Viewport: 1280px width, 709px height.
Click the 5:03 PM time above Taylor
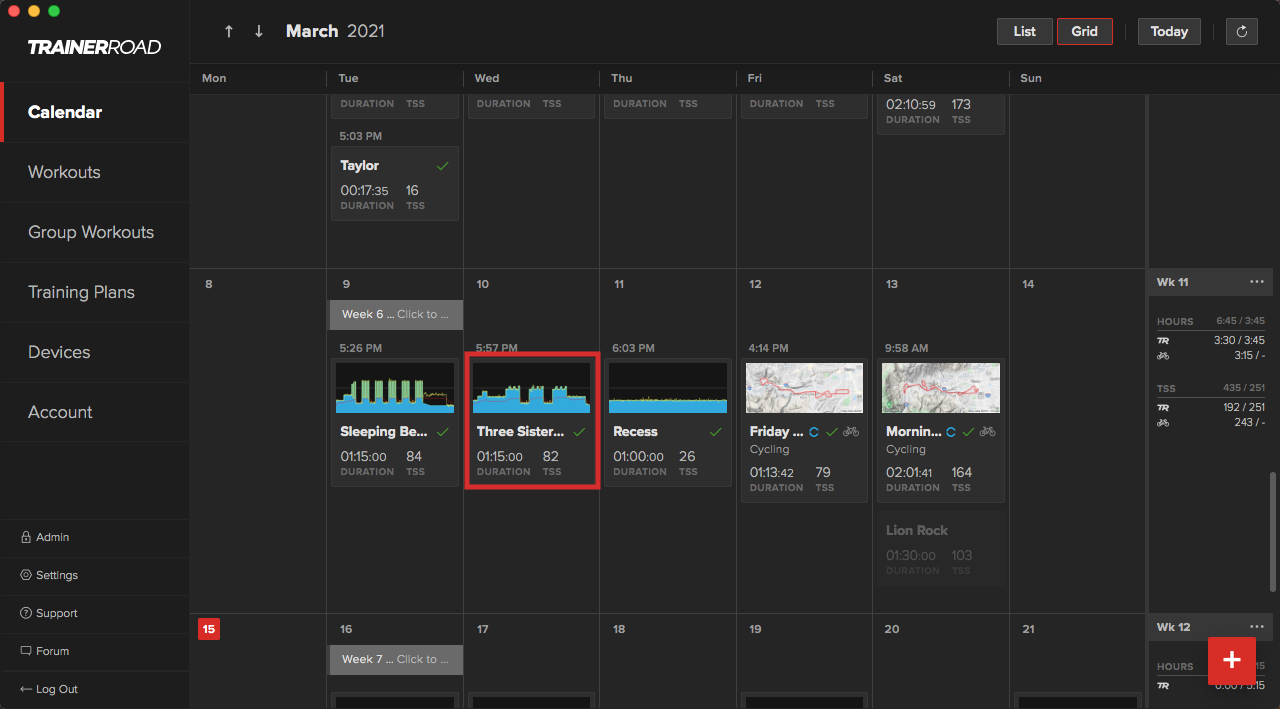pyautogui.click(x=361, y=136)
